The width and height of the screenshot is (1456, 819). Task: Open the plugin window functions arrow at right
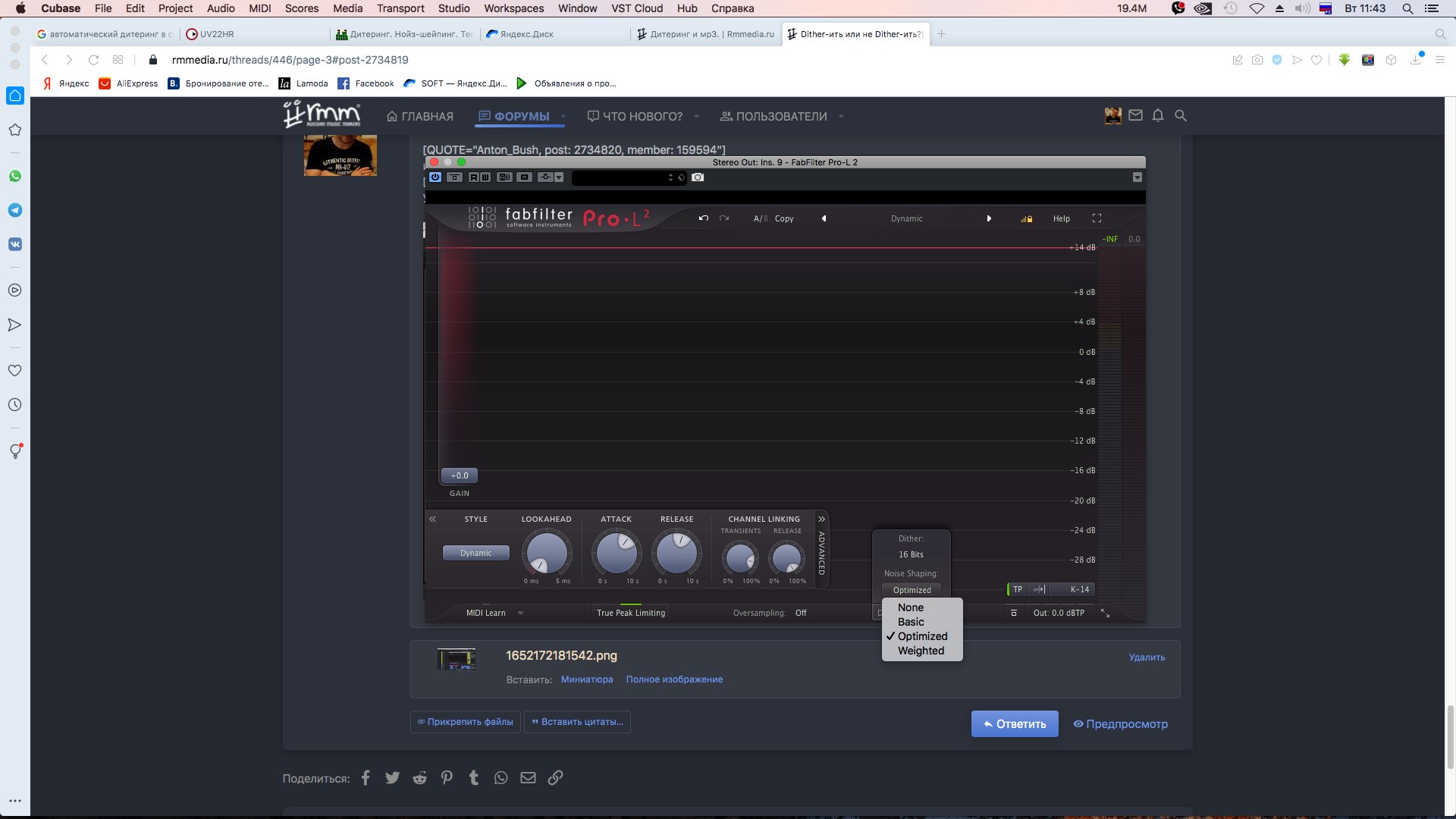[1137, 177]
